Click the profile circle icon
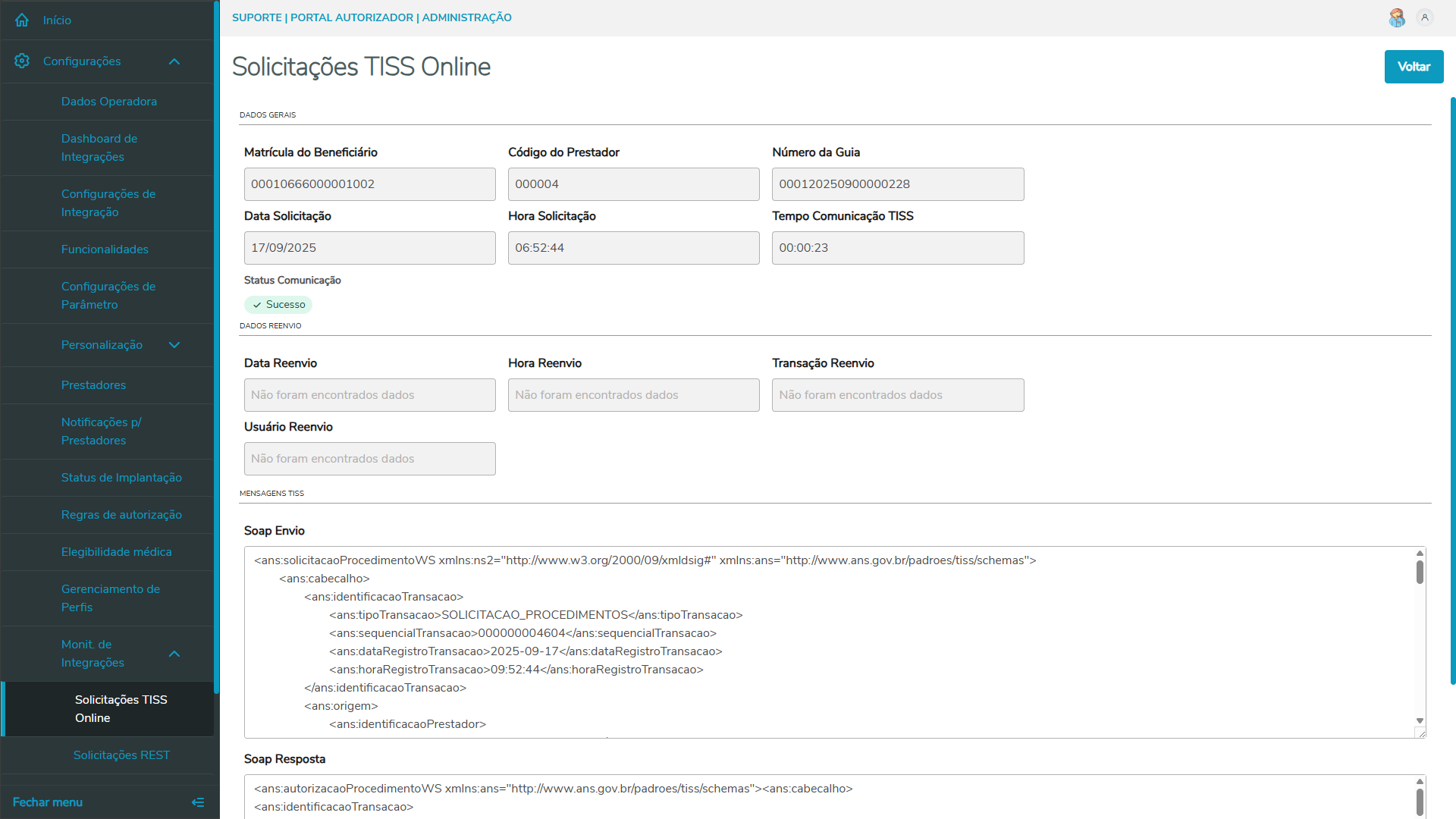Image resolution: width=1456 pixels, height=819 pixels. tap(1425, 17)
